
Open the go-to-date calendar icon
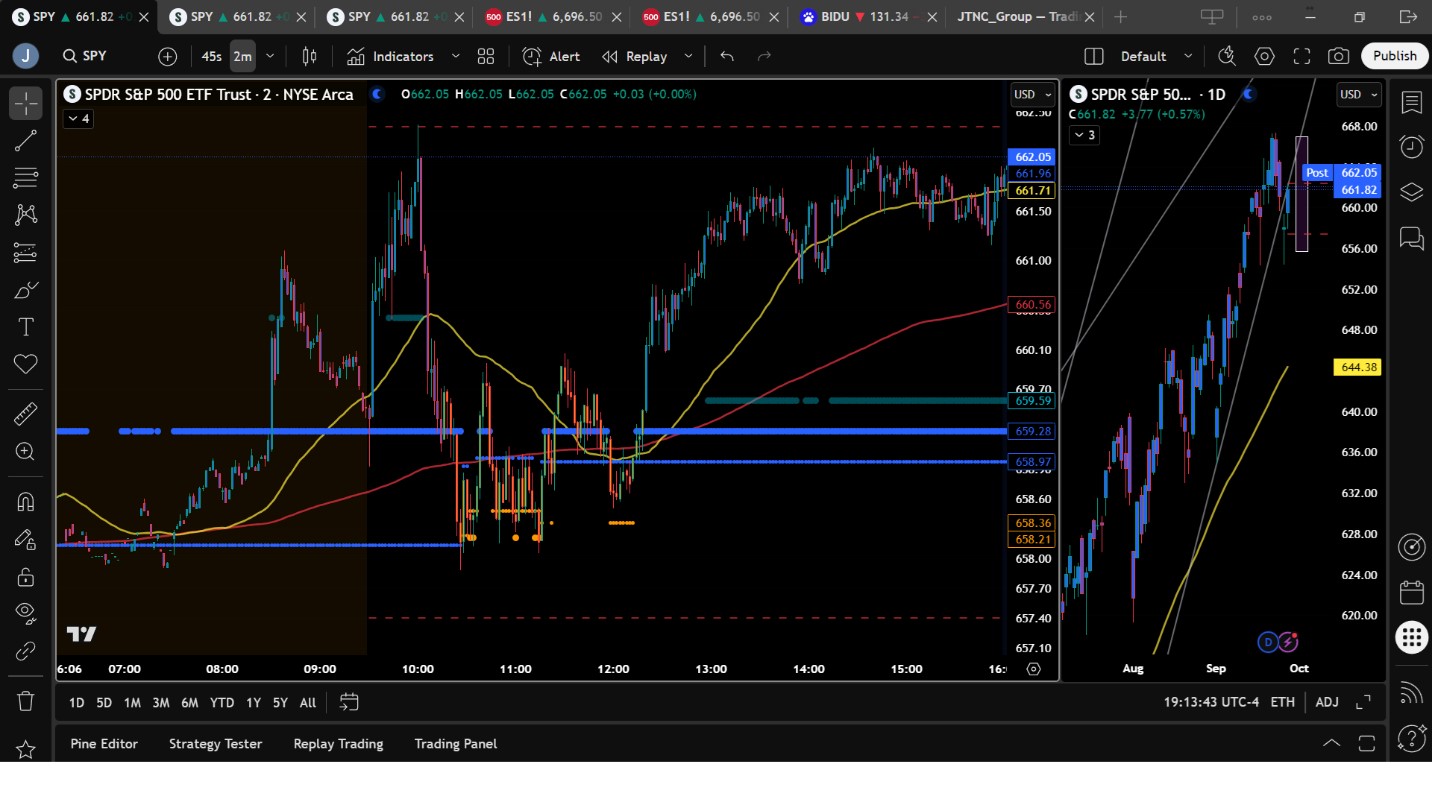pos(349,702)
